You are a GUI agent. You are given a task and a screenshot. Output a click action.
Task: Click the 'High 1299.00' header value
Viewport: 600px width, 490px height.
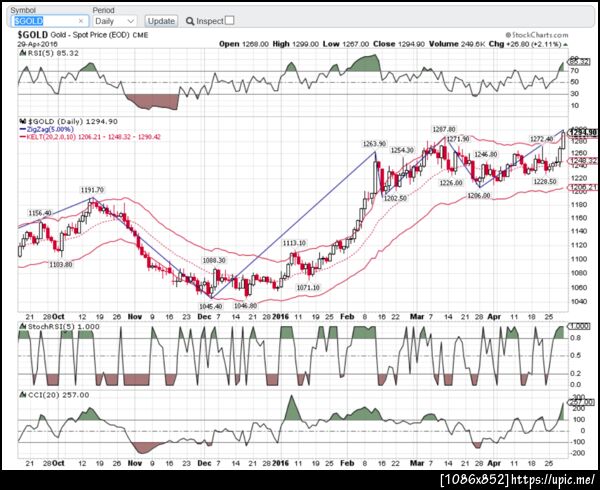point(295,44)
